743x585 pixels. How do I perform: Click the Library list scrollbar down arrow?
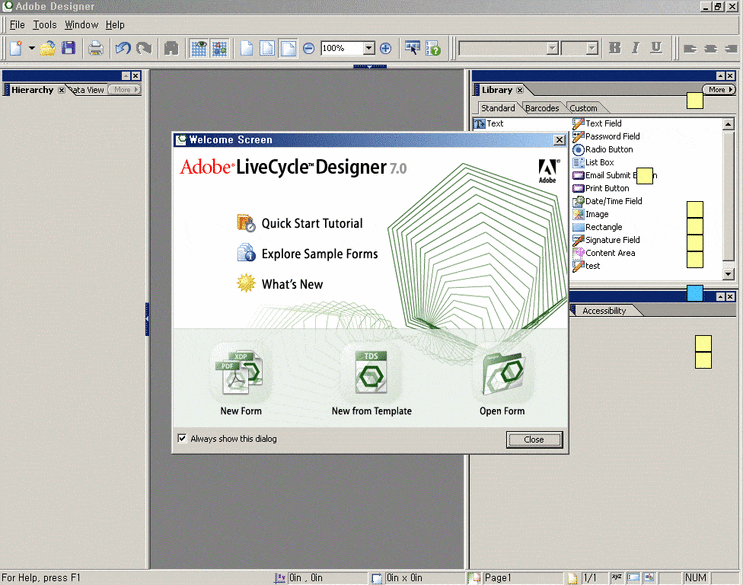(x=728, y=274)
